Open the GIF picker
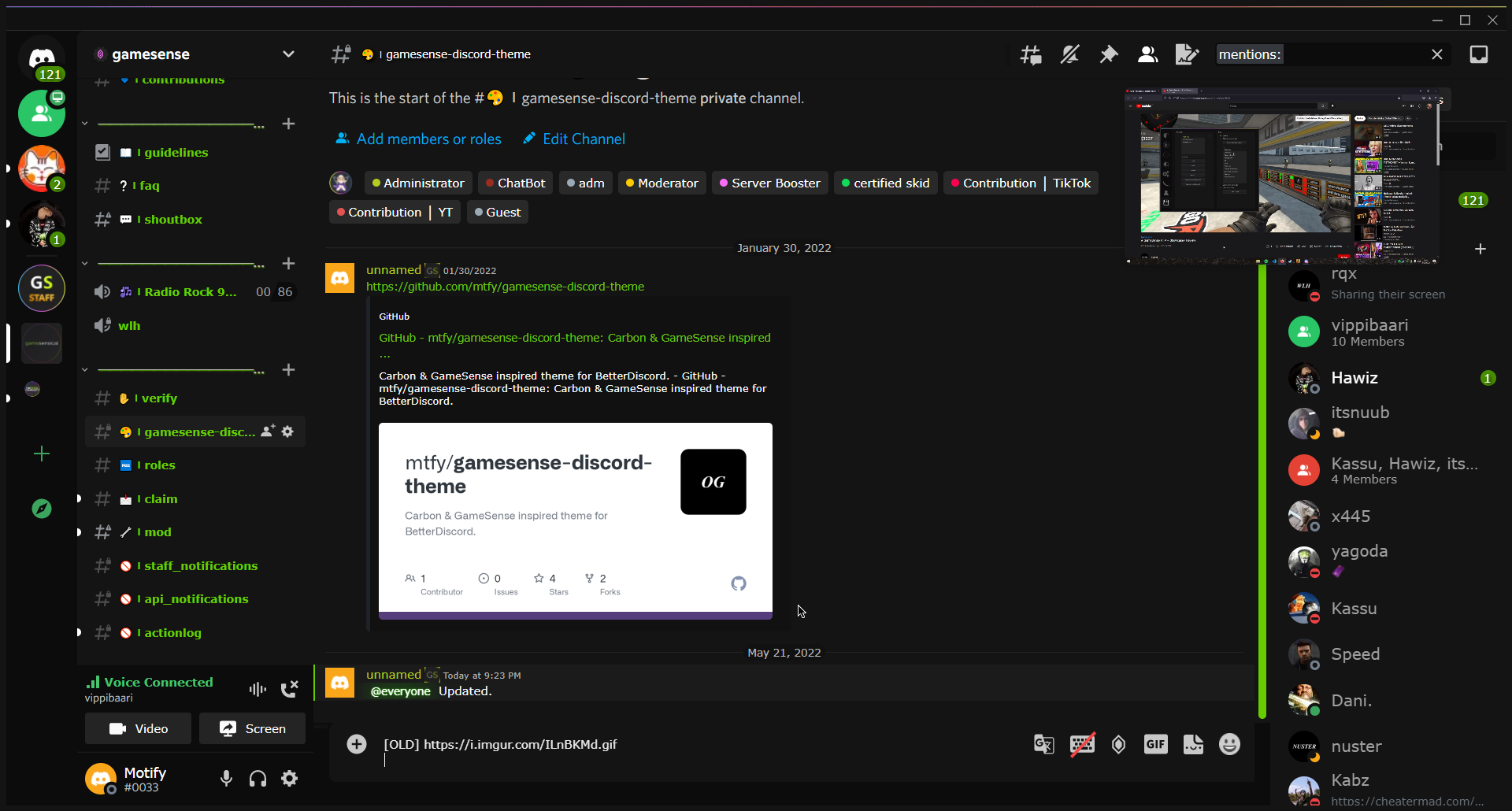Viewport: 1512px width, 811px height. tap(1155, 744)
